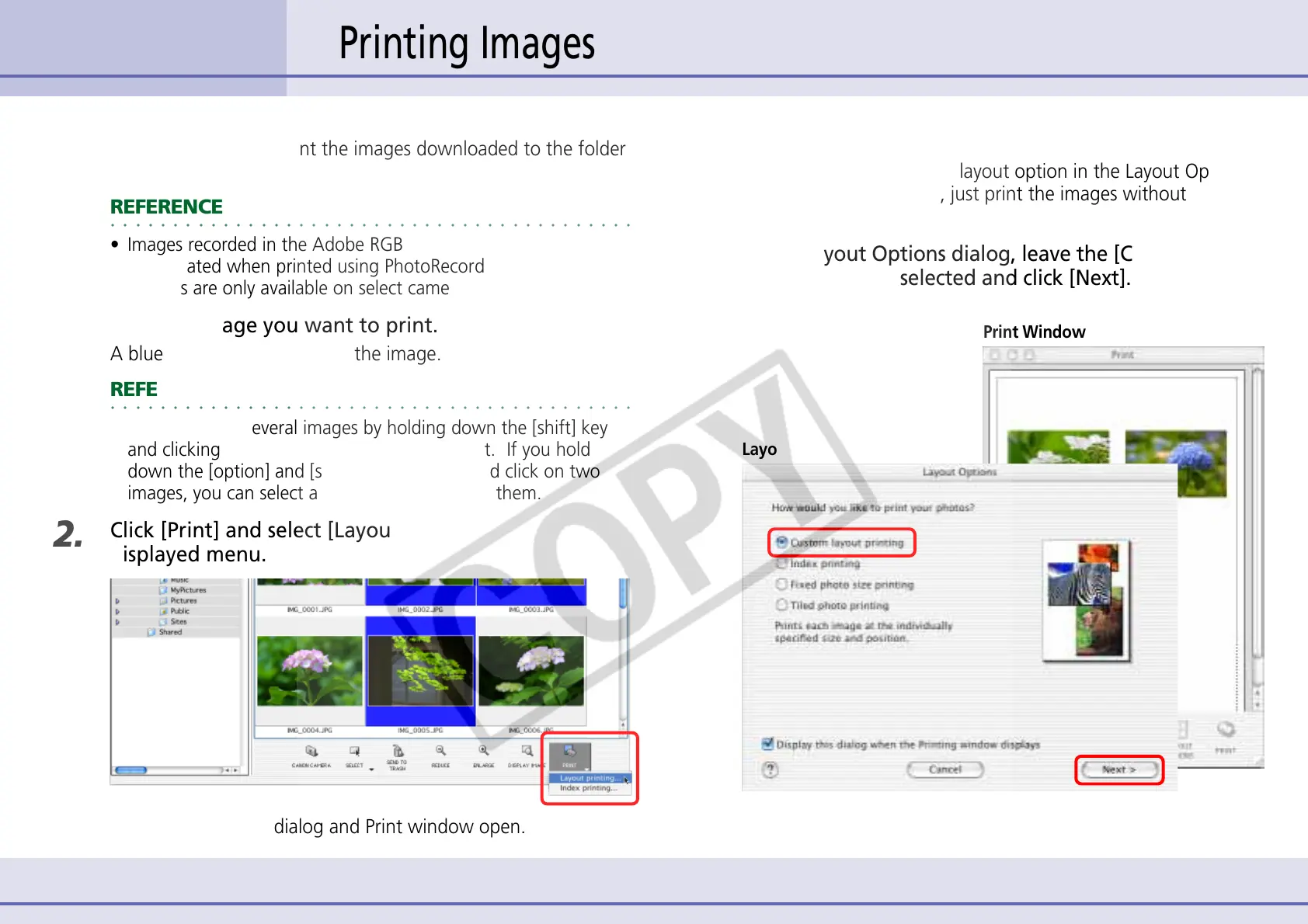Screen dimensions: 1308x924
Task: Select the IMG_0005.JPG green leaves thumbnail
Action: pos(420,671)
